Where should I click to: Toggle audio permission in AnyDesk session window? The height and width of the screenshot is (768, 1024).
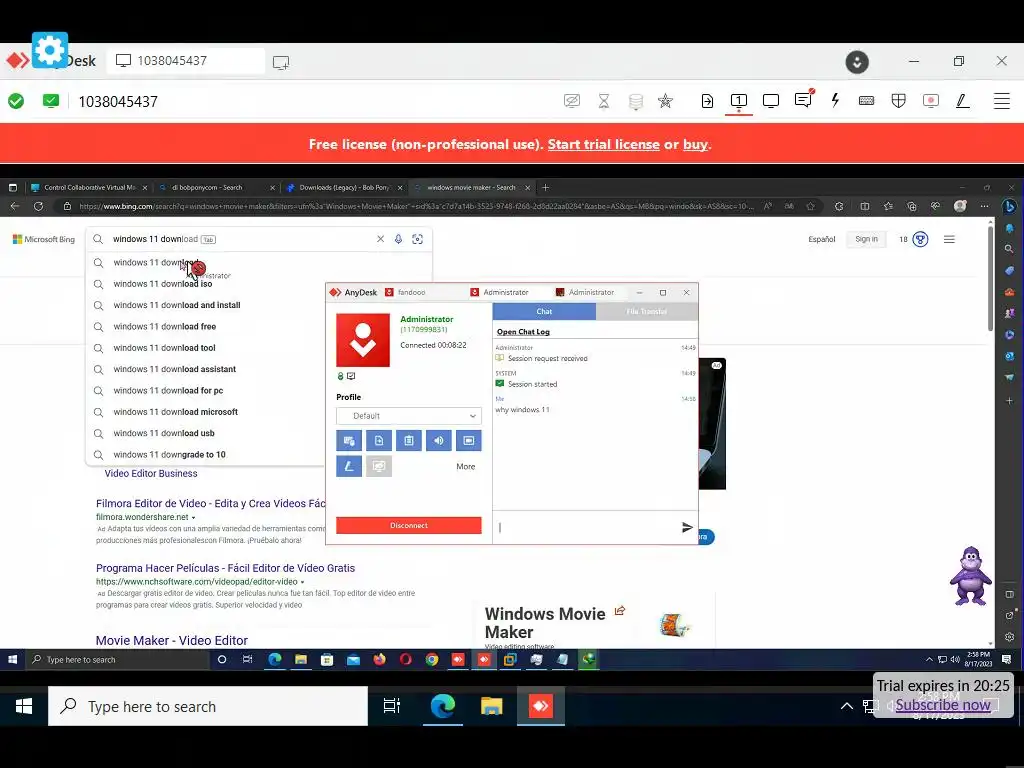tap(439, 441)
